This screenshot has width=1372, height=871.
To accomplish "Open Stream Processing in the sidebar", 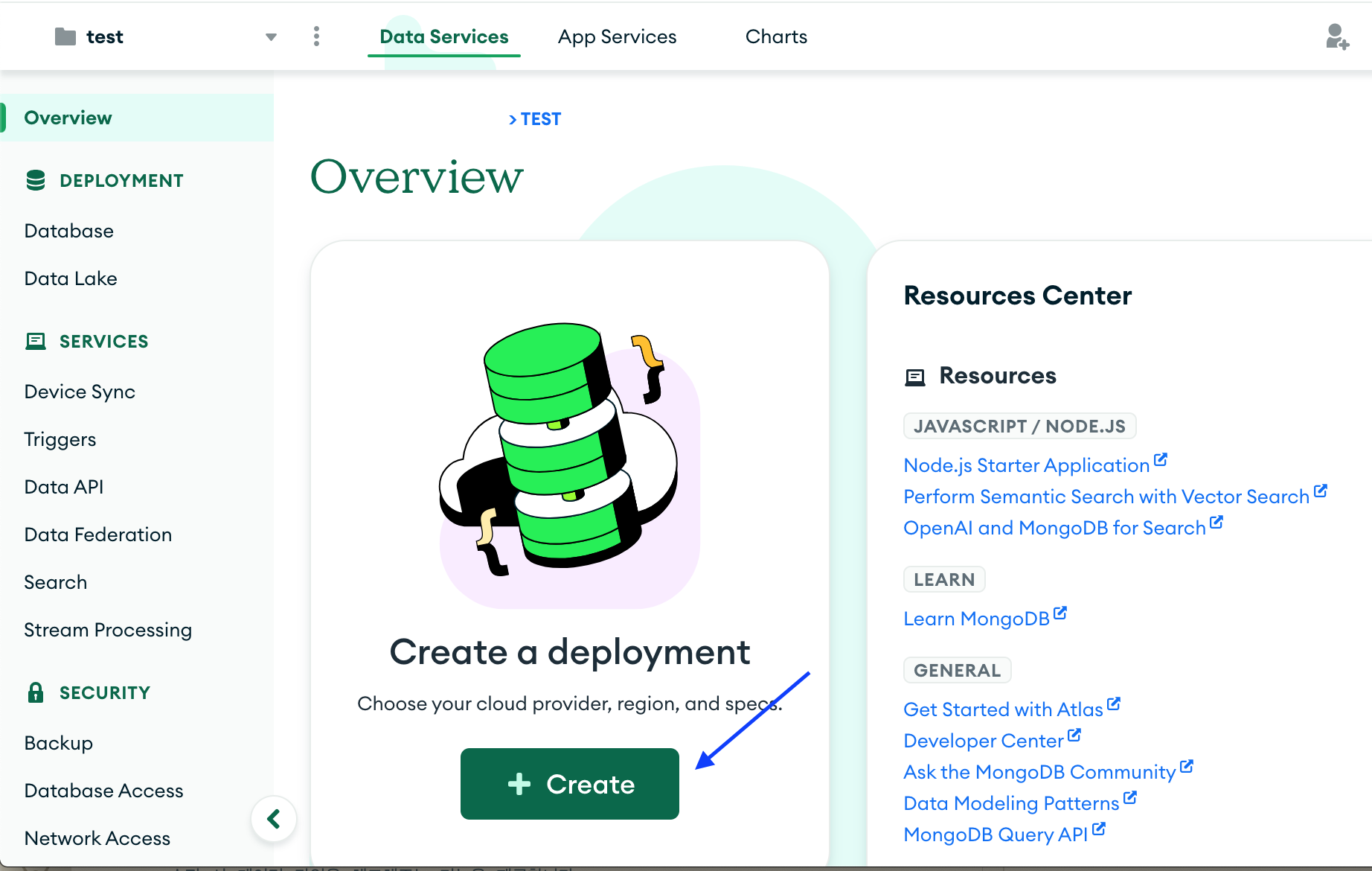I will (x=108, y=630).
